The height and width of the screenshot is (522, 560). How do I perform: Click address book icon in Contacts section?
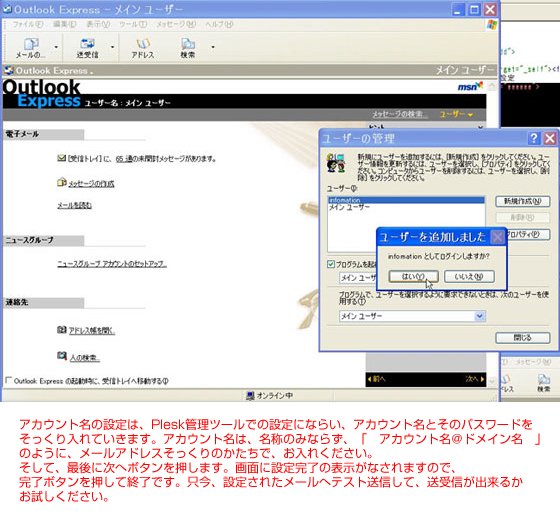click(62, 329)
